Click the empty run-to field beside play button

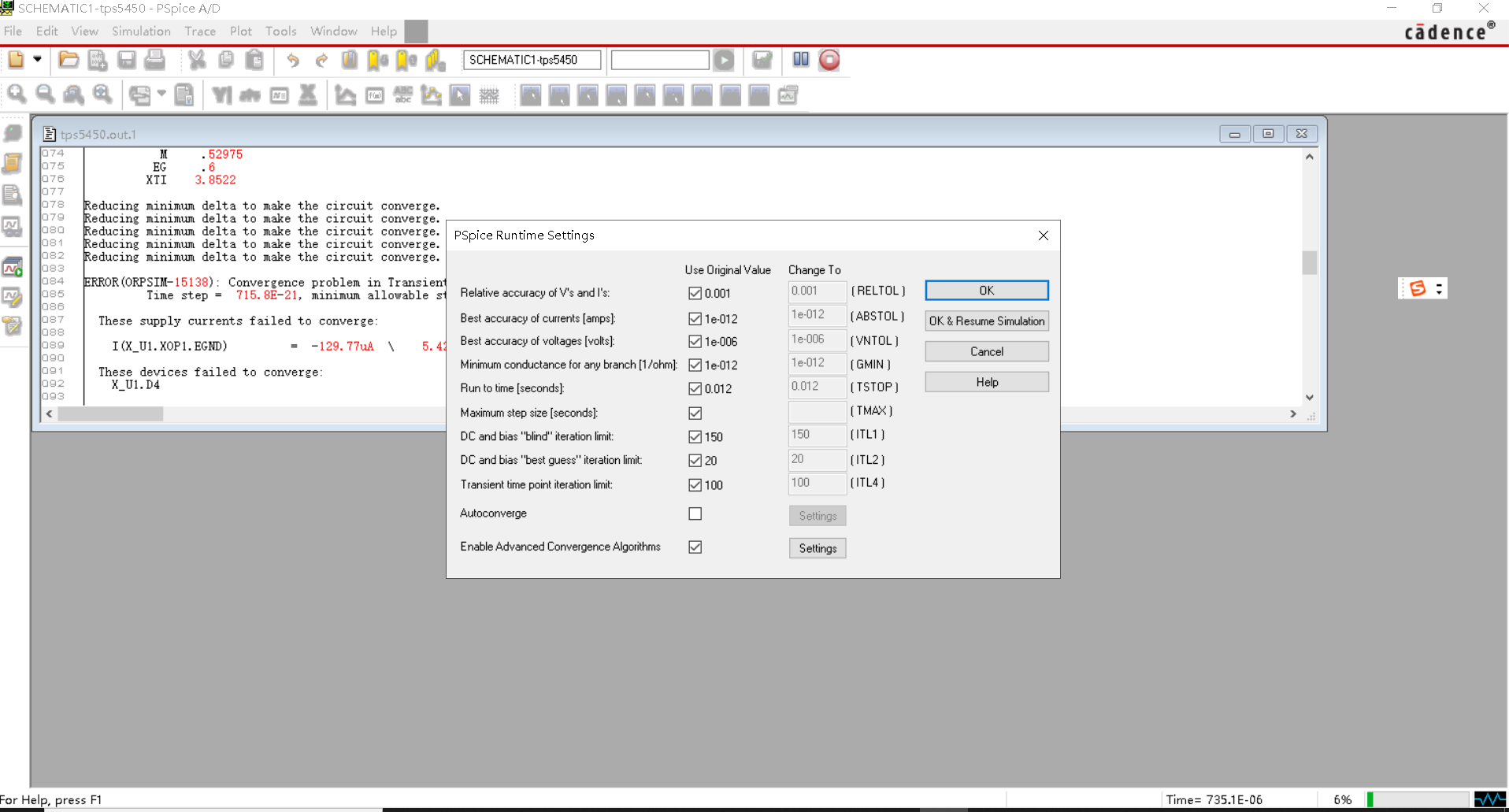[x=660, y=60]
